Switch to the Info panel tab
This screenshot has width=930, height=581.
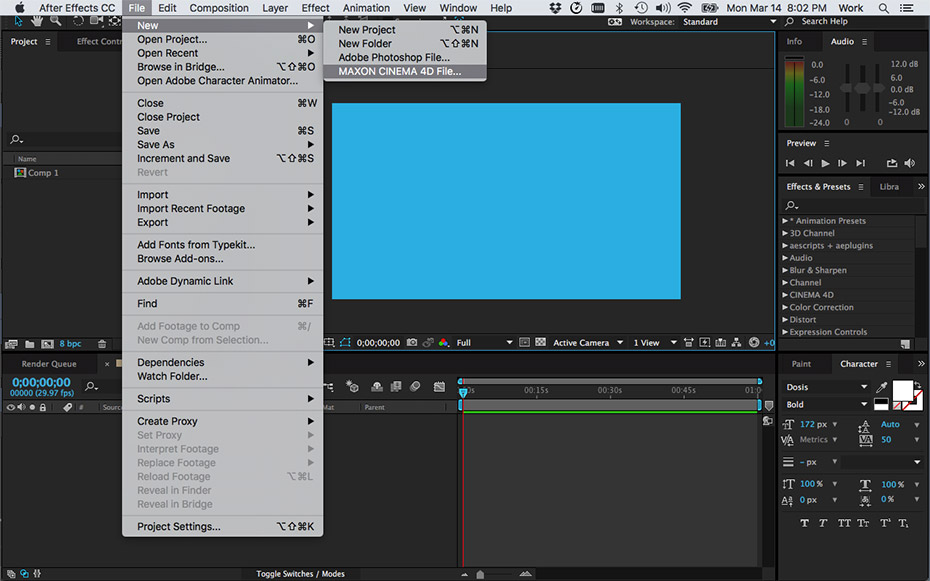794,41
